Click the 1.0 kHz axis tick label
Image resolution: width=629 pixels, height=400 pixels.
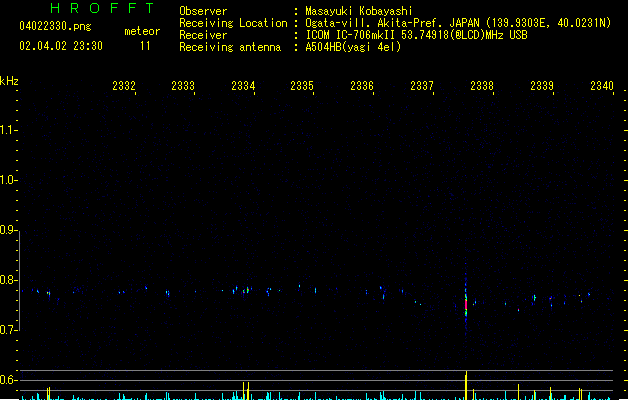pos(8,180)
